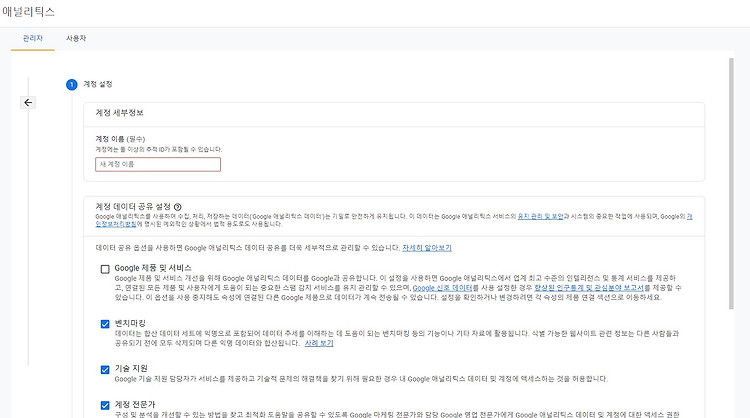Click the back arrow button
750x418 pixels.
click(28, 102)
